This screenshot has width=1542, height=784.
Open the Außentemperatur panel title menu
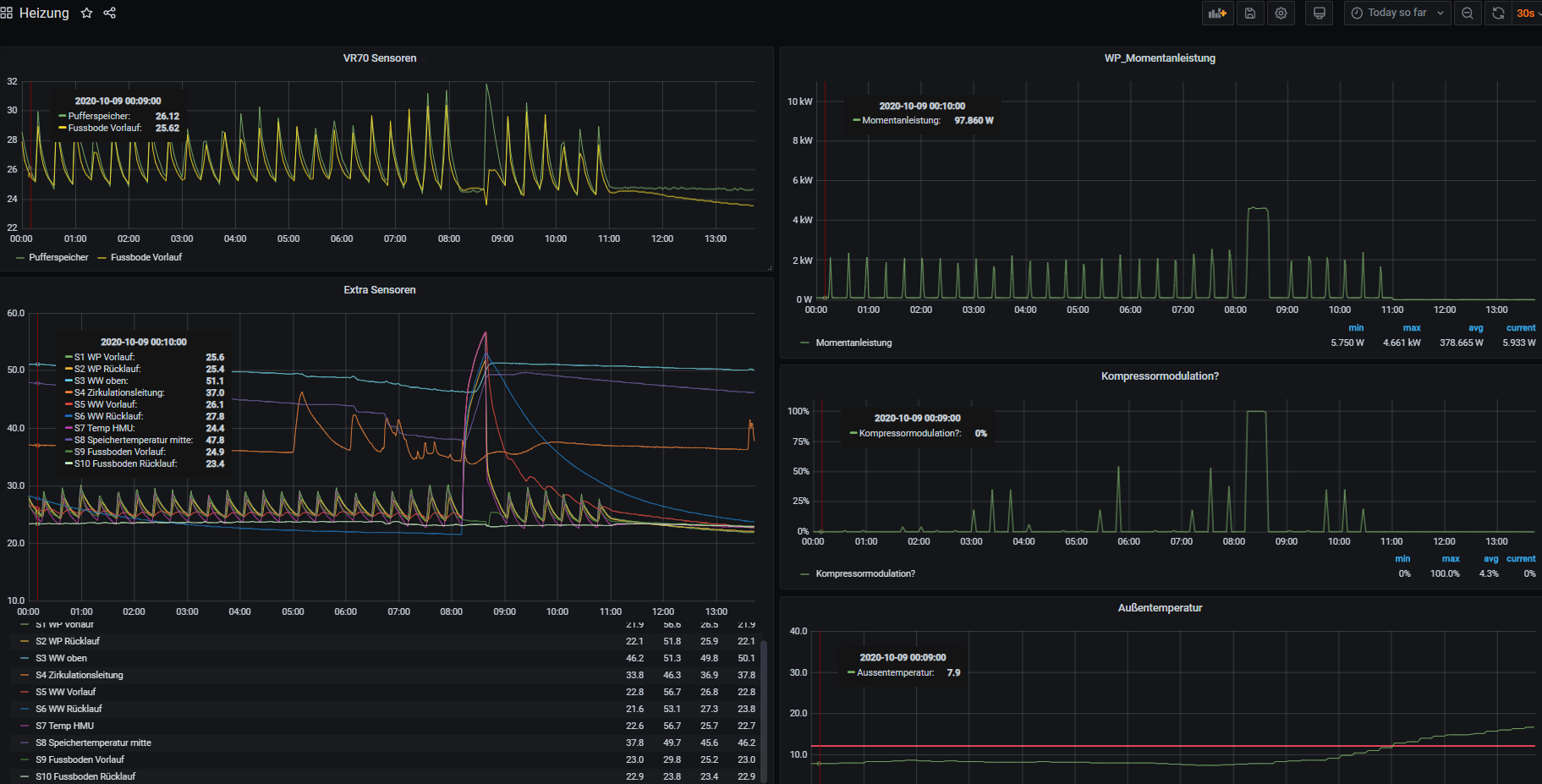pos(1159,608)
